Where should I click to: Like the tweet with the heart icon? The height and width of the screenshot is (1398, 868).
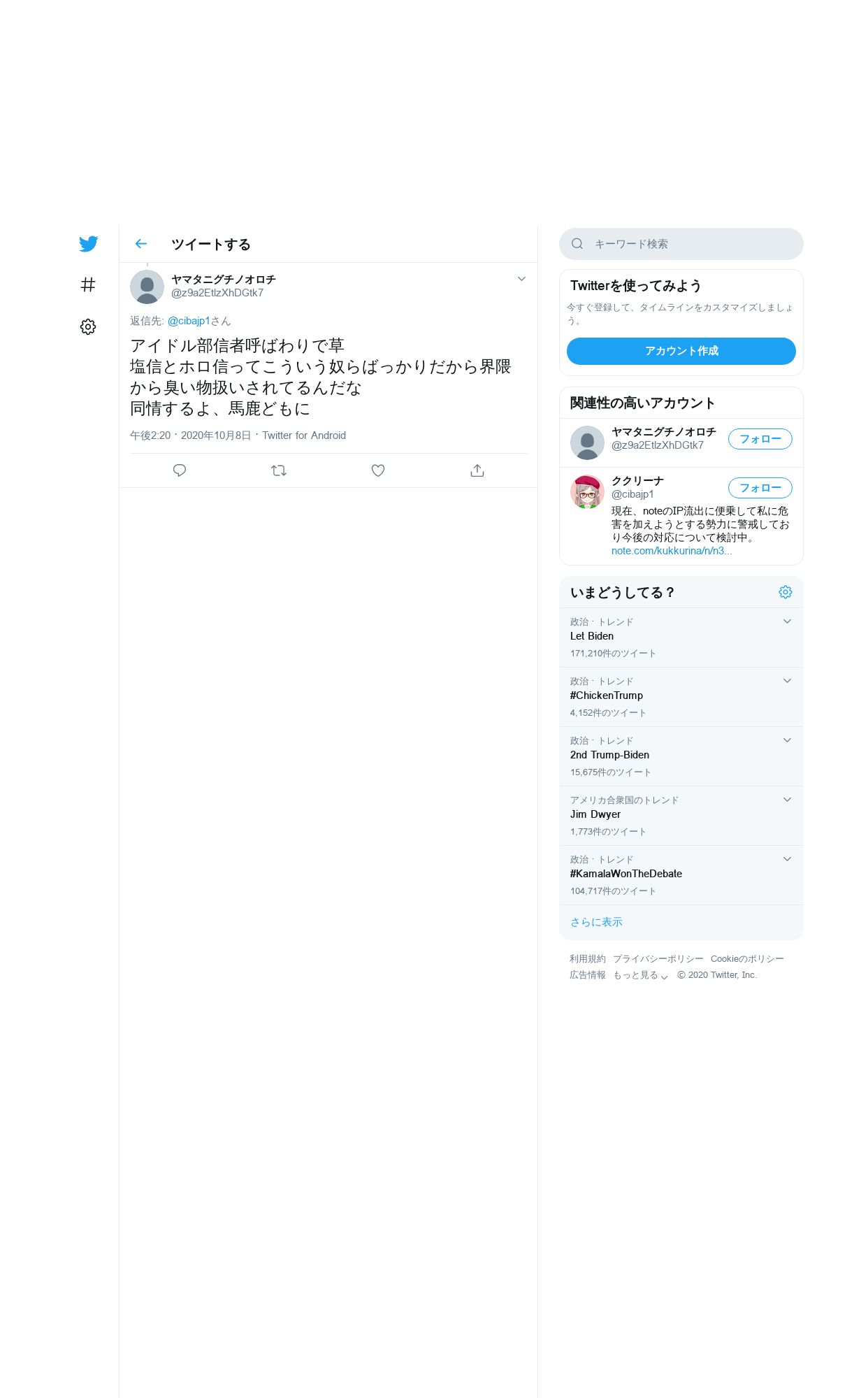tap(378, 470)
